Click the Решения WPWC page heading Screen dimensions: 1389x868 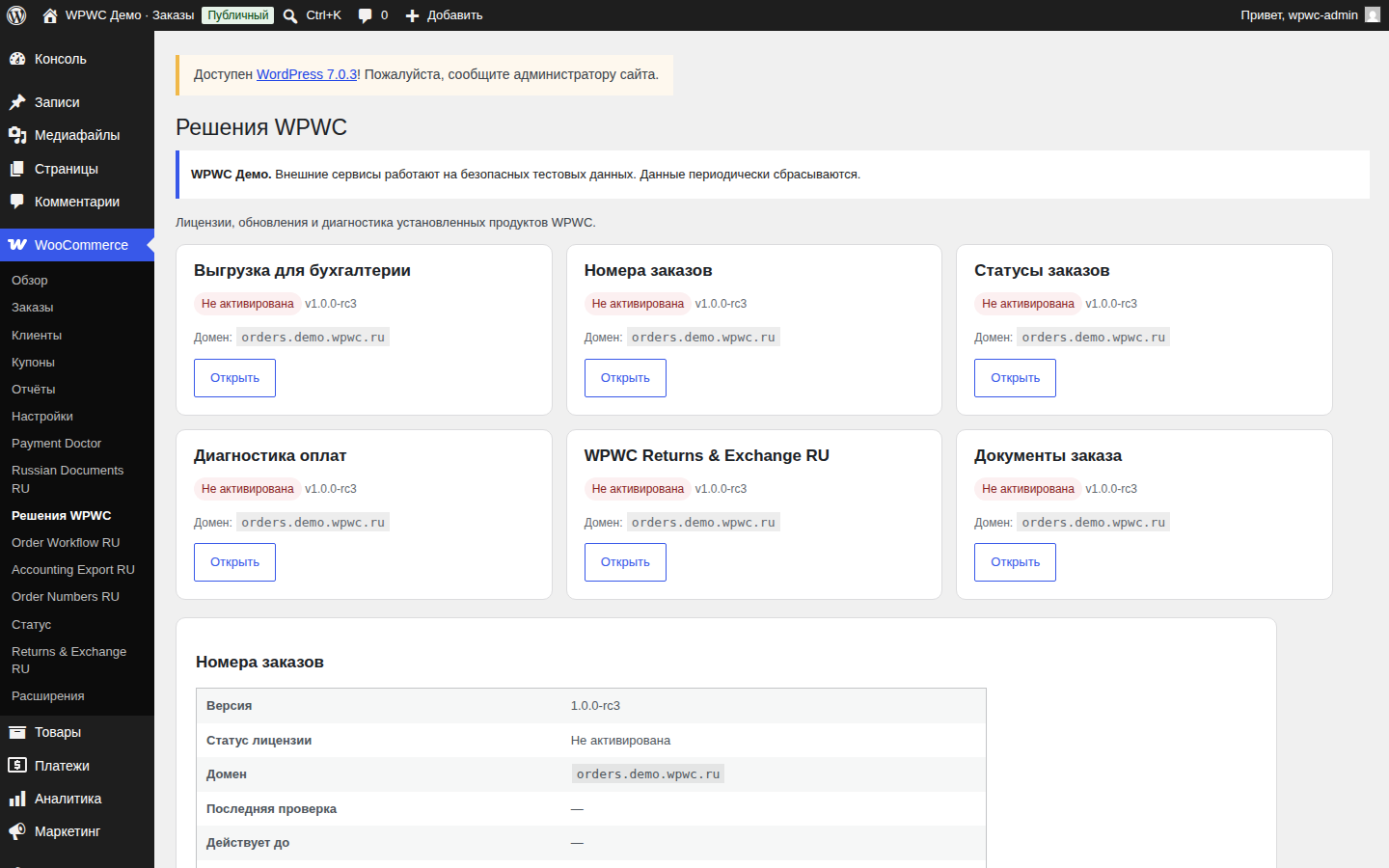[x=261, y=127]
